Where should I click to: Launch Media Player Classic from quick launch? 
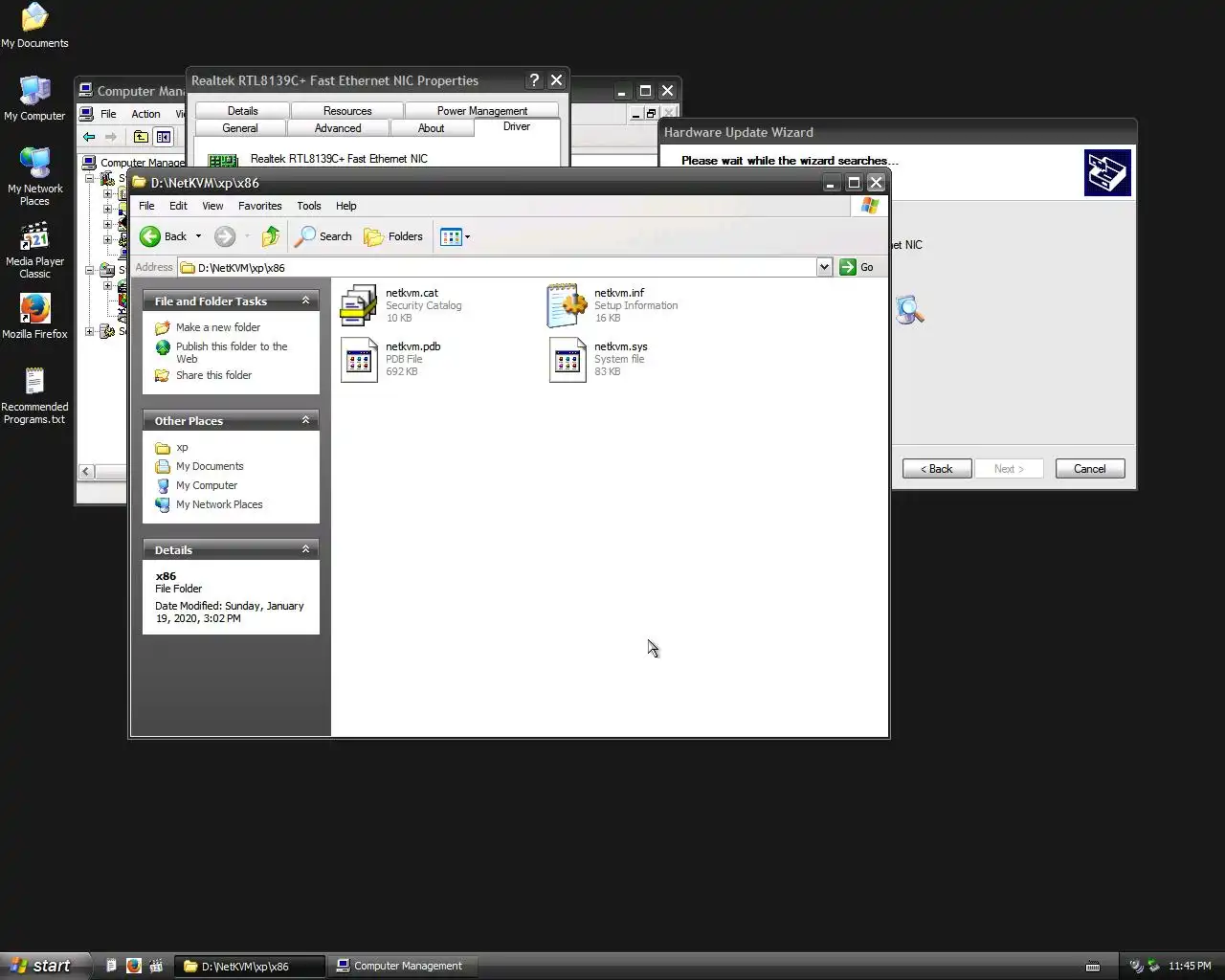tap(156, 966)
